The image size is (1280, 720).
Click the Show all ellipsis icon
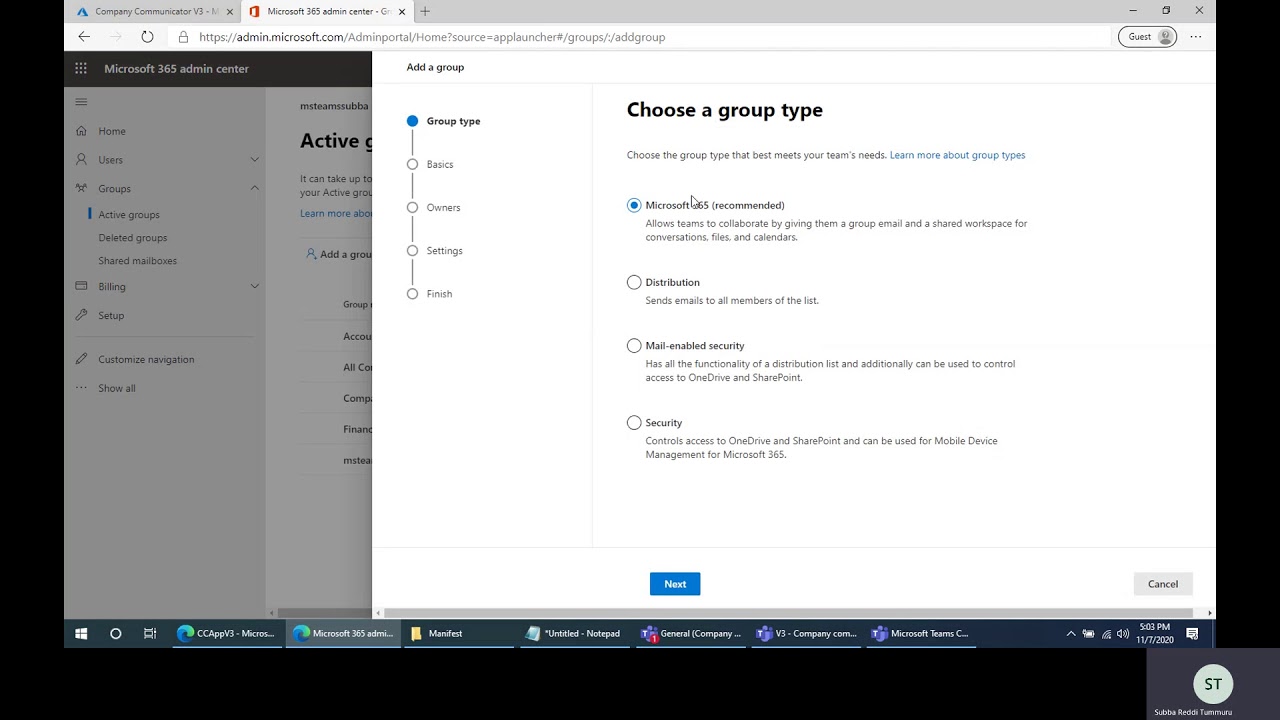coord(81,388)
